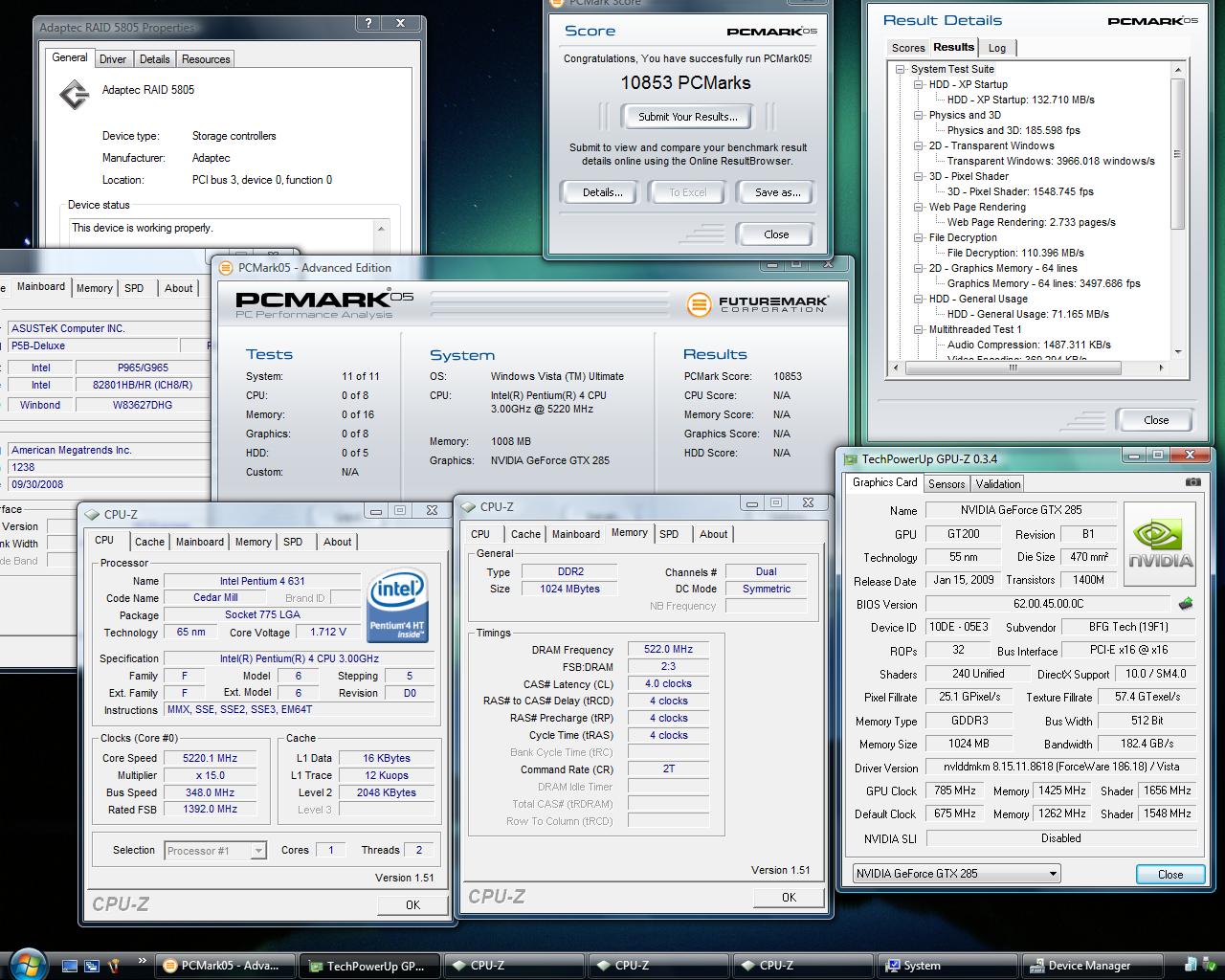Click the NVIDIA logo in GPU-Z
Screen dimensions: 1225x980
click(x=1160, y=543)
